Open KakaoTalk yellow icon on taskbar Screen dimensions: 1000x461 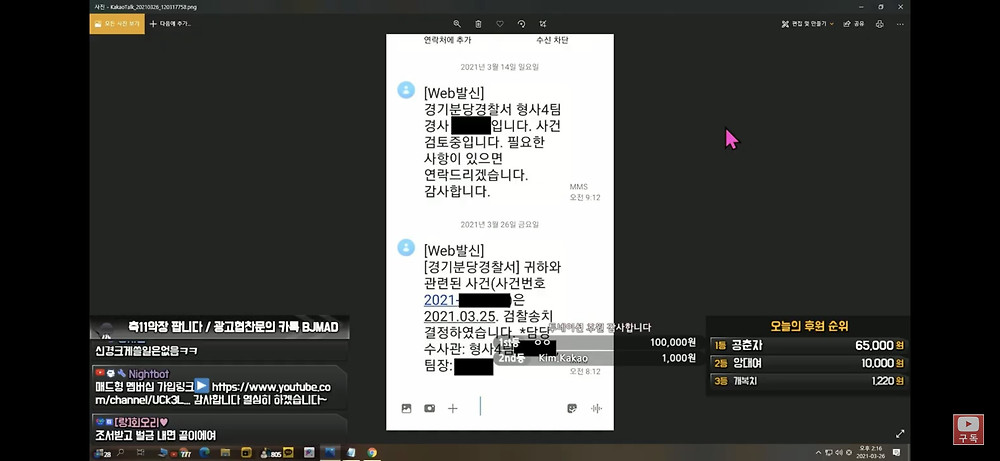(288, 453)
